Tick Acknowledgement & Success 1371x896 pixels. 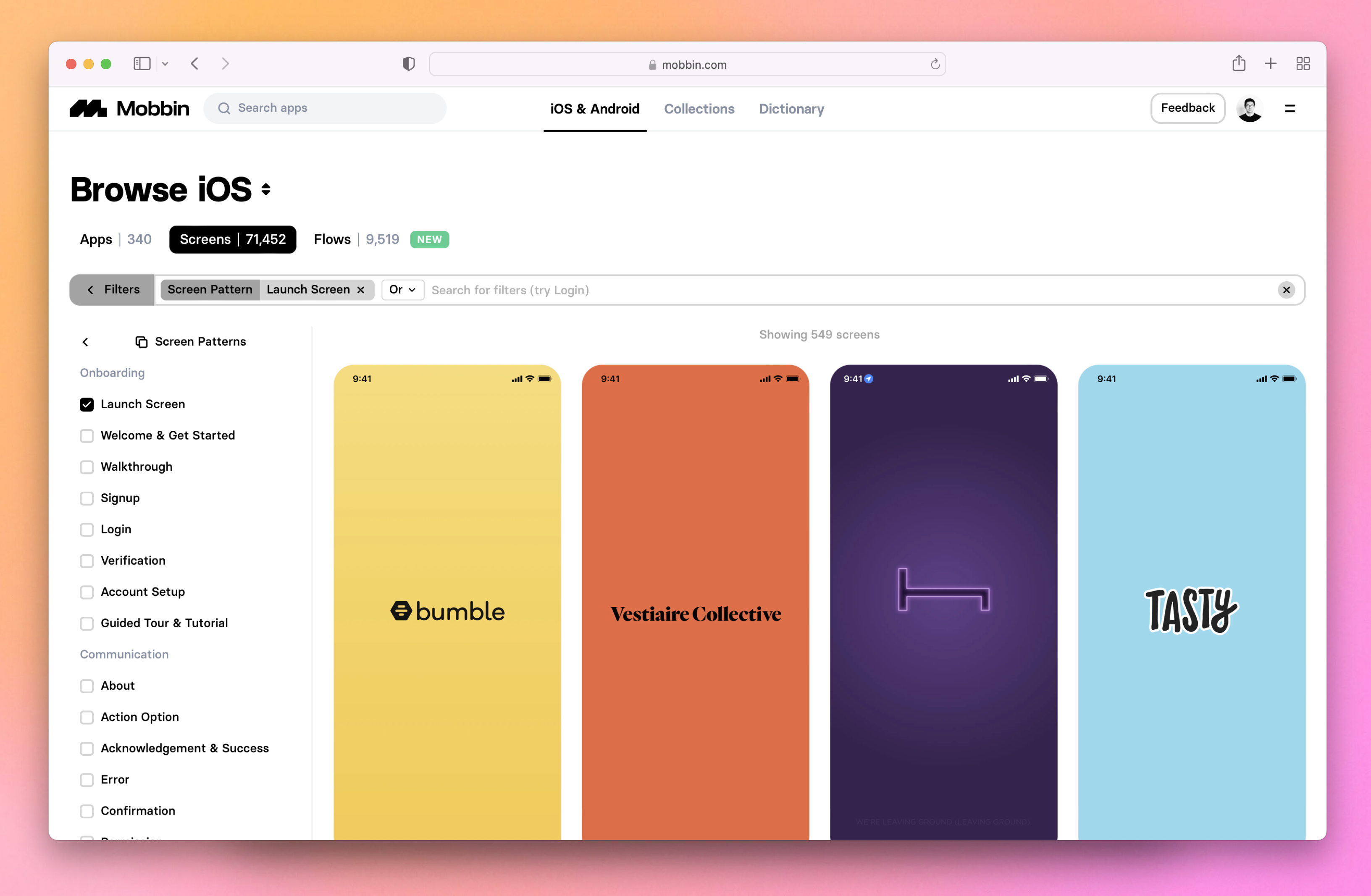tap(87, 749)
